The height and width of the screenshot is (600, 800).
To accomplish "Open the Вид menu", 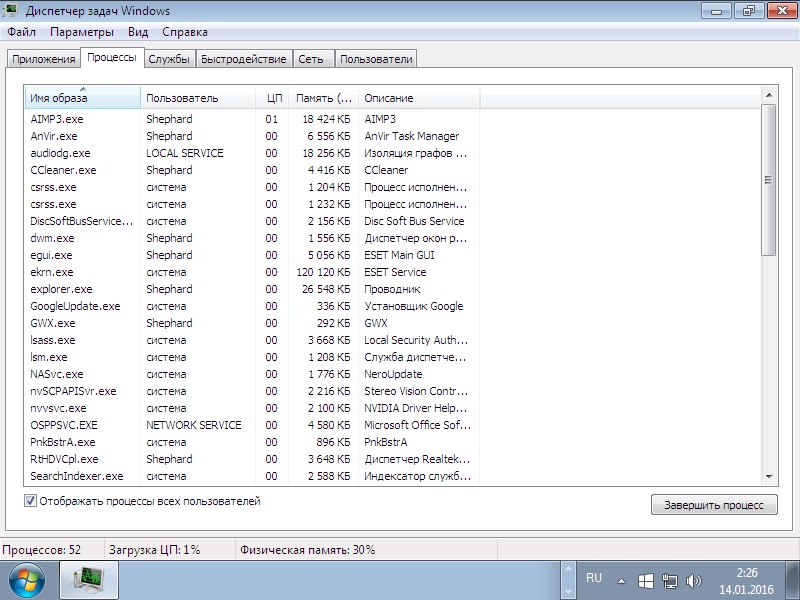I will [138, 32].
